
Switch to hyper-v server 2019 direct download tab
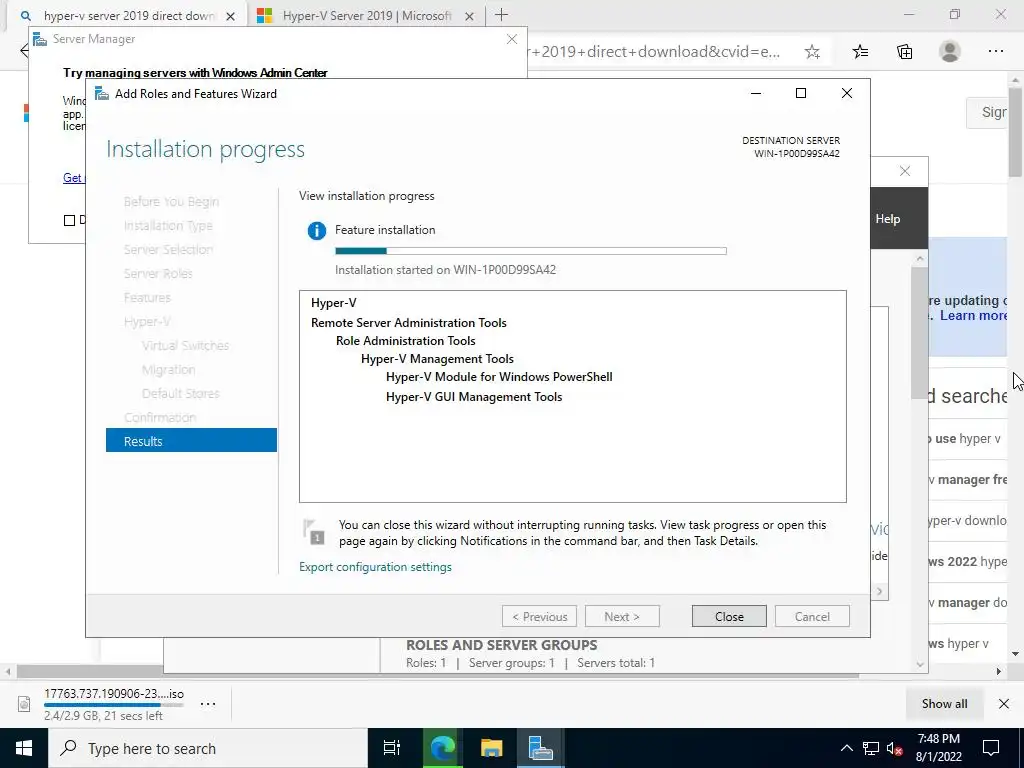tap(127, 16)
